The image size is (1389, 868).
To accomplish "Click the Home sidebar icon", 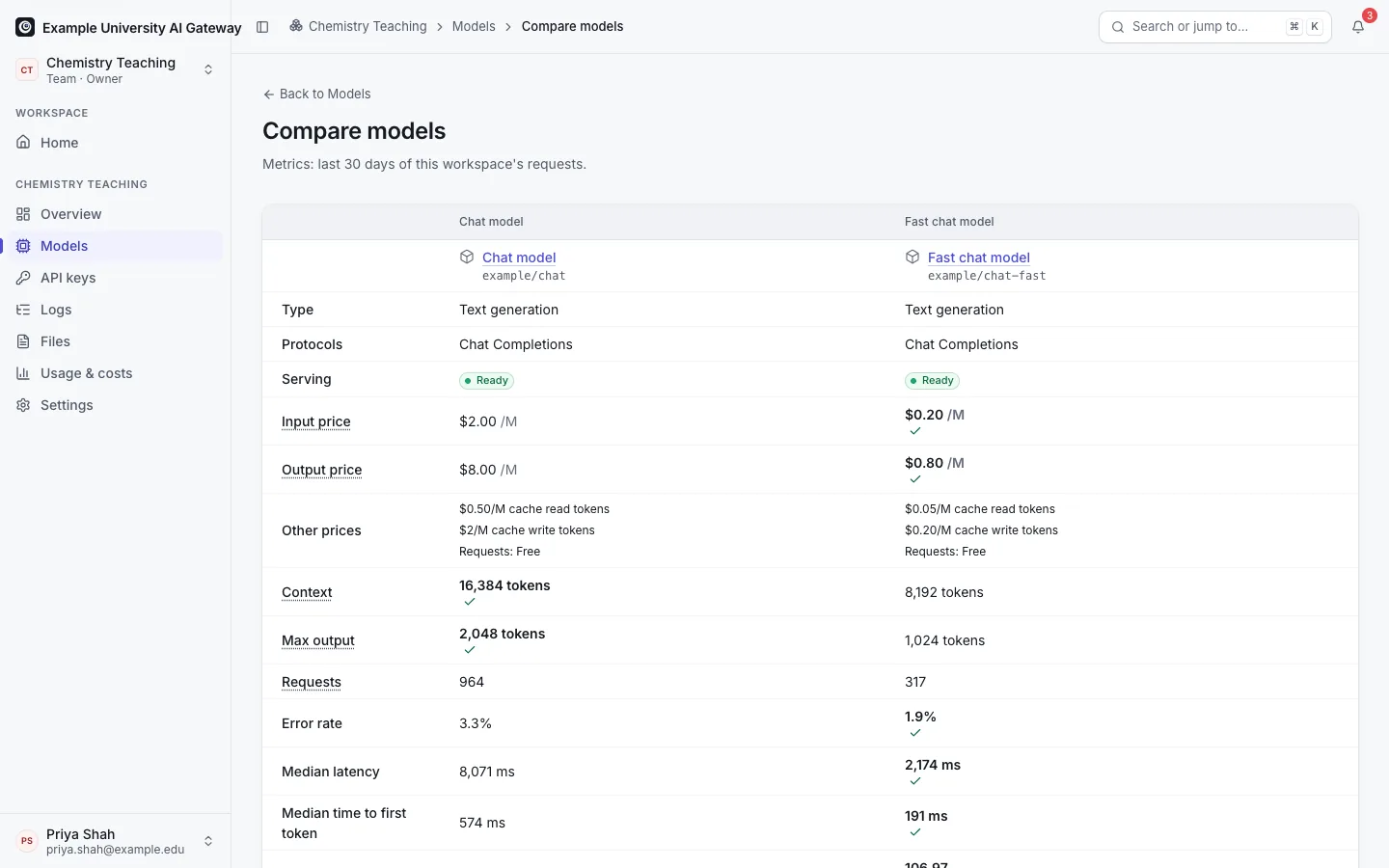I will point(23,143).
